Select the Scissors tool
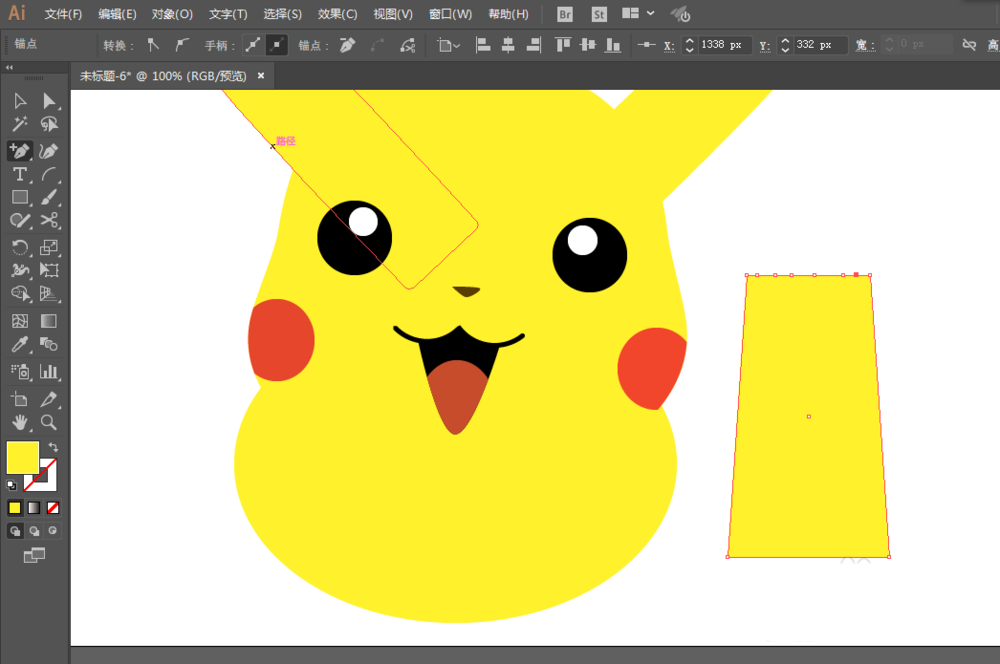 point(49,220)
